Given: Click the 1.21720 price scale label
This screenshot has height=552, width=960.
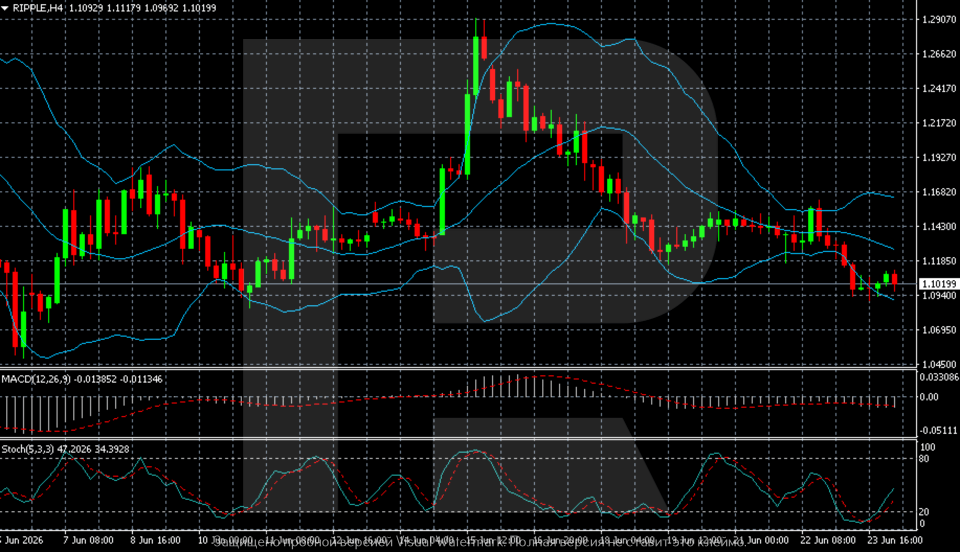Looking at the screenshot, I should 939,123.
